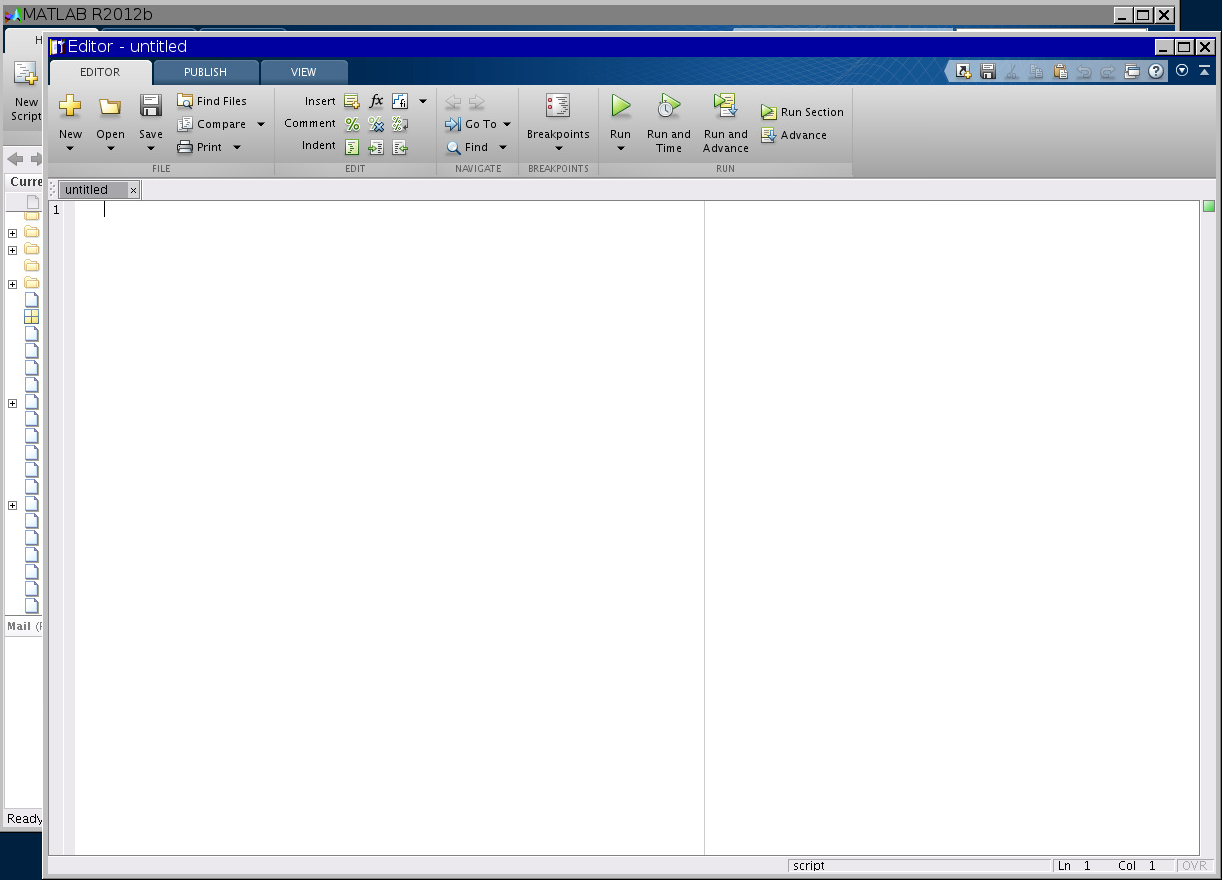Click the Redo arrow in quick access toolbar
Viewport: 1223px width, 880px height.
[x=1108, y=71]
